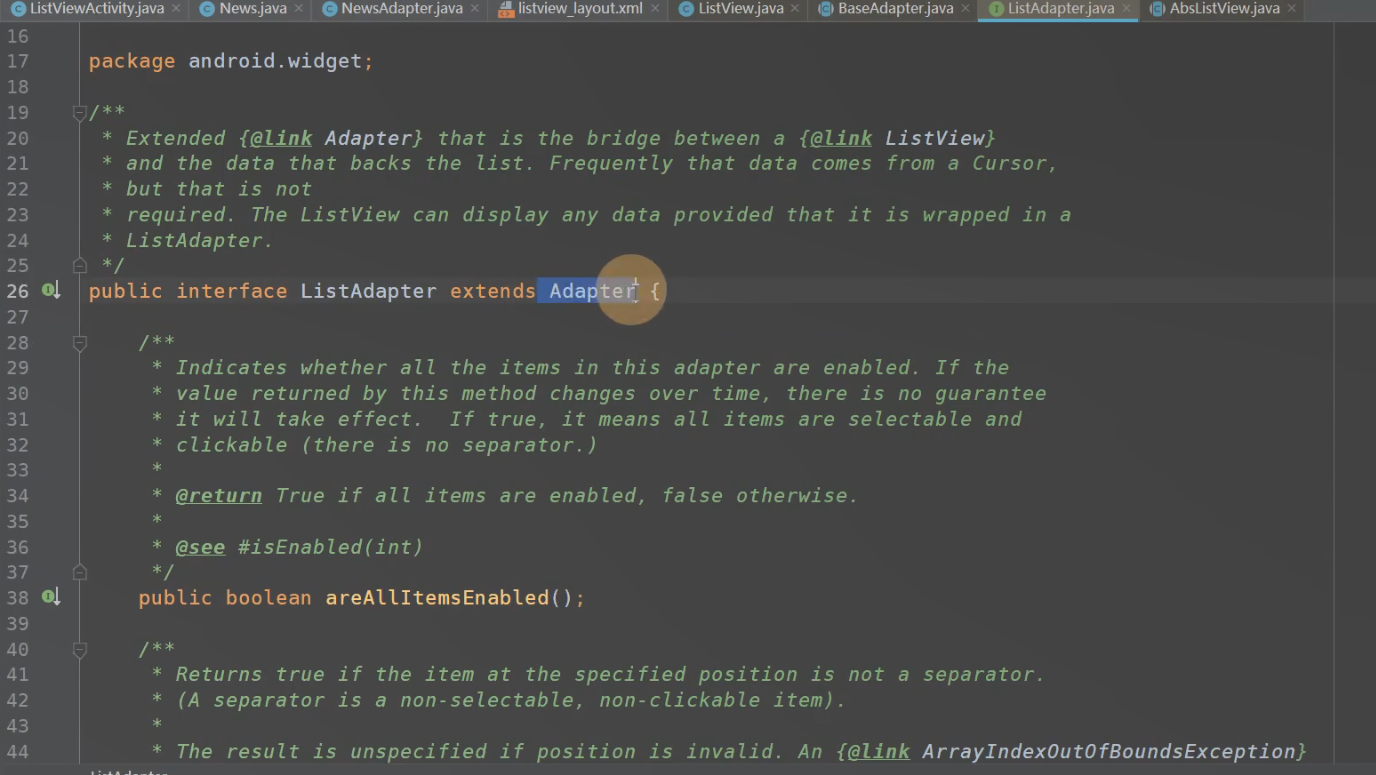Collapse the fold marker at line 37 comment end

80,573
